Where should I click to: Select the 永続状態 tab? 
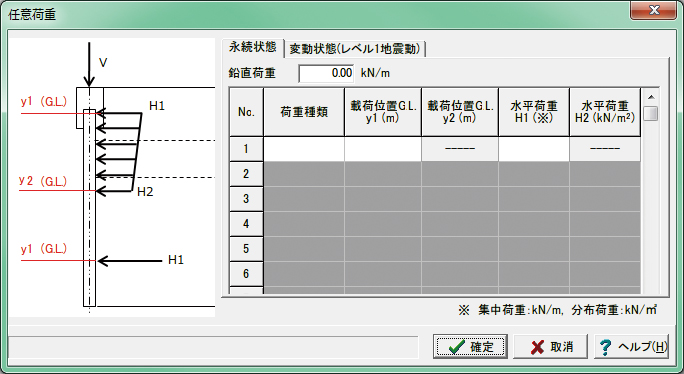253,47
